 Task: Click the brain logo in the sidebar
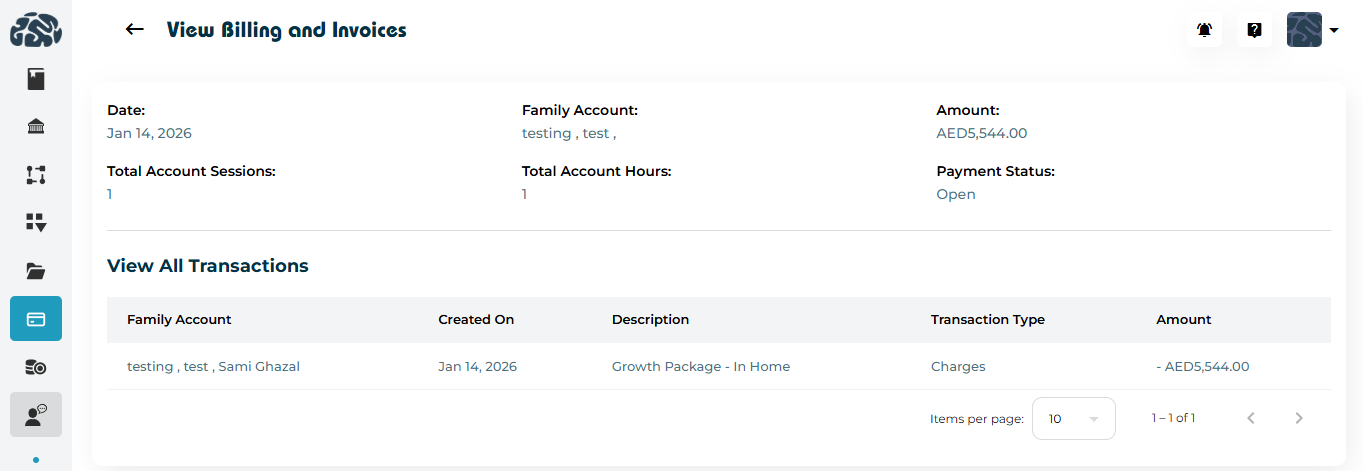[x=36, y=29]
